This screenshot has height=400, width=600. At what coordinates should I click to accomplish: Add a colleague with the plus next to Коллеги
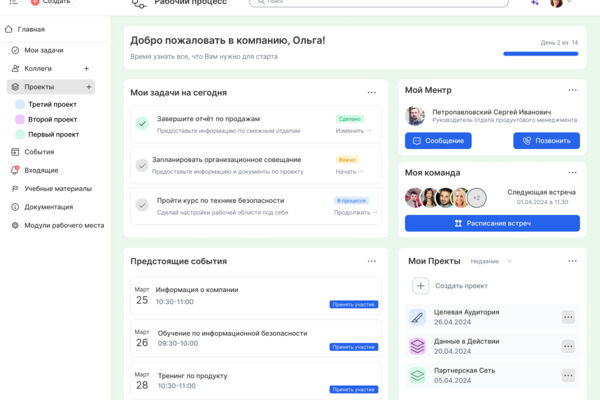[86, 69]
